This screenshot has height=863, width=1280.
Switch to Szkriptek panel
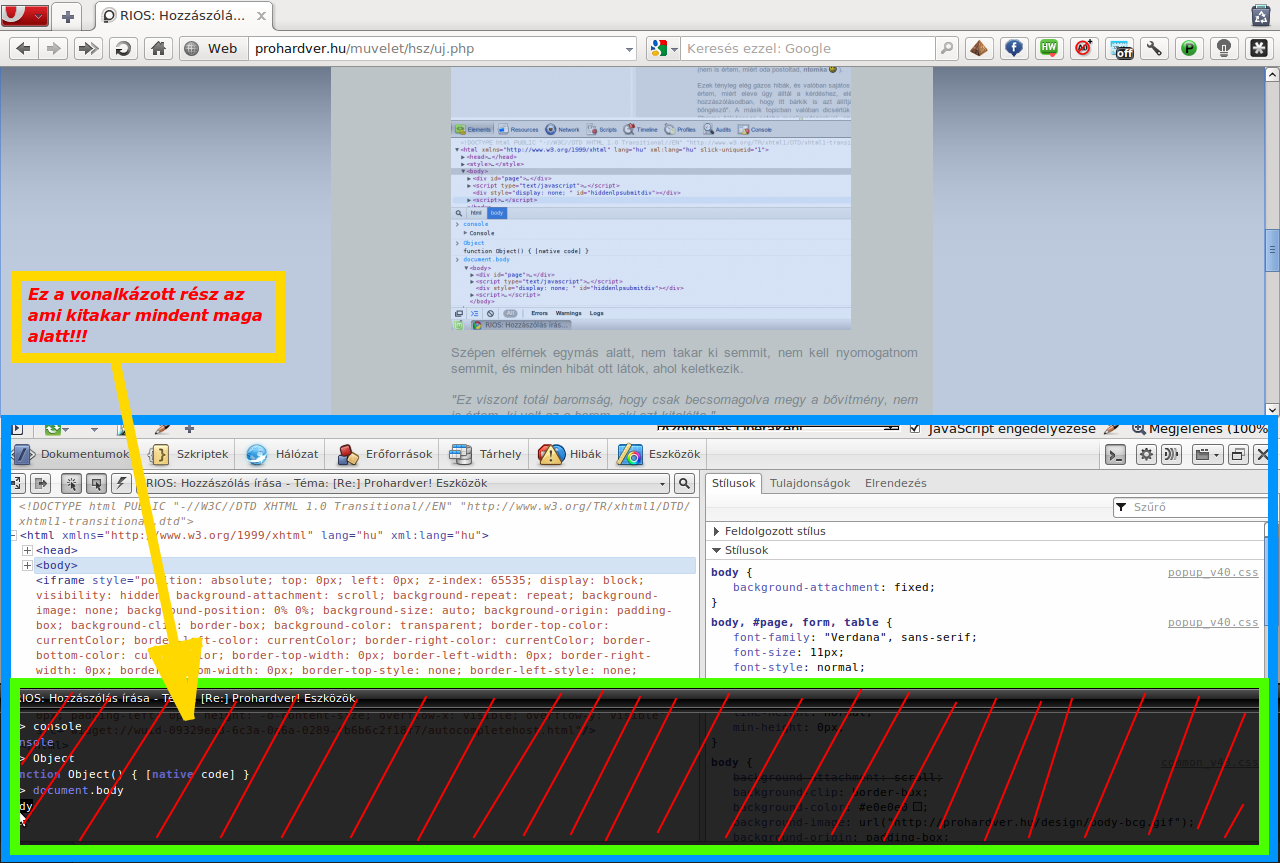[x=190, y=454]
